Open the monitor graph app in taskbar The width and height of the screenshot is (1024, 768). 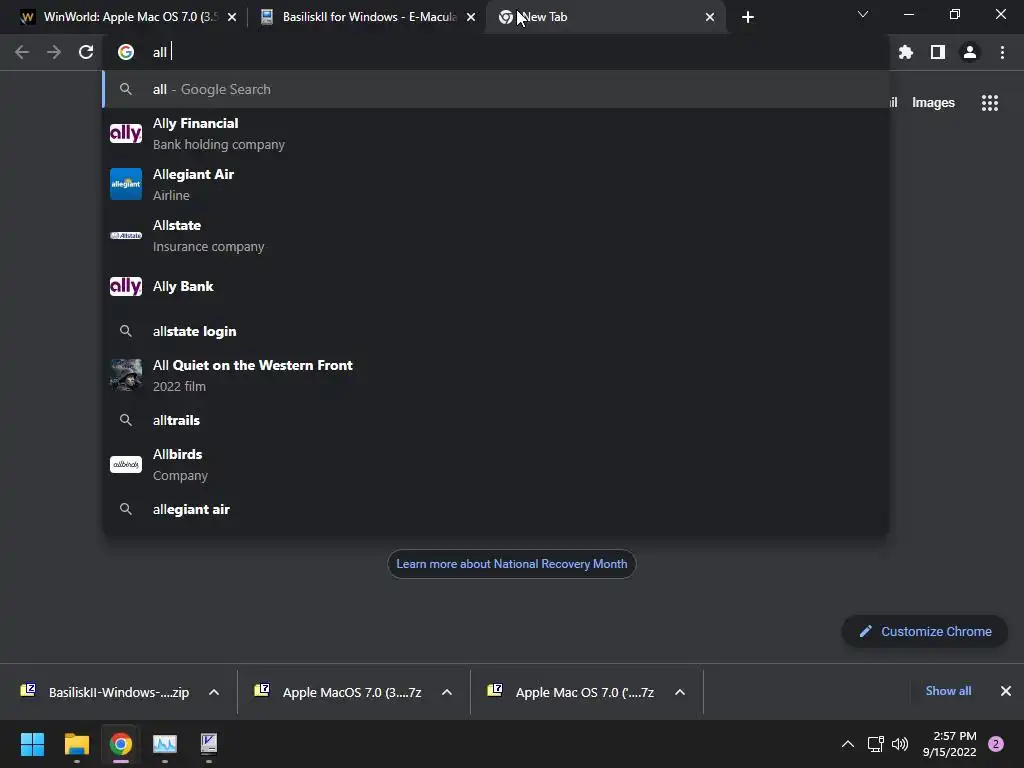165,744
